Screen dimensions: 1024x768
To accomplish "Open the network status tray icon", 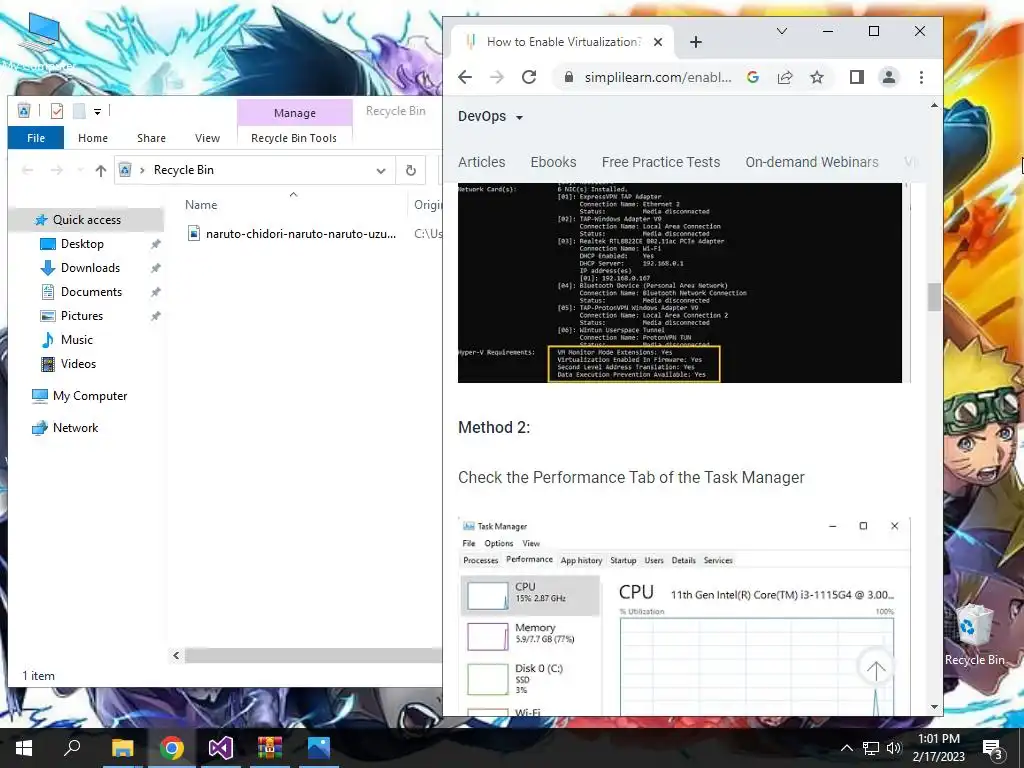I will click(871, 748).
